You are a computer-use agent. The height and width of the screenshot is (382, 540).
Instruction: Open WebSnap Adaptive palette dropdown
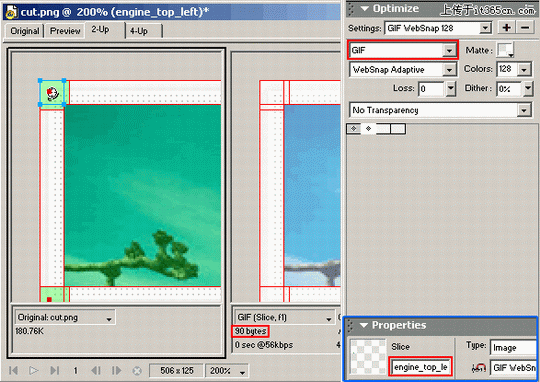tap(403, 70)
